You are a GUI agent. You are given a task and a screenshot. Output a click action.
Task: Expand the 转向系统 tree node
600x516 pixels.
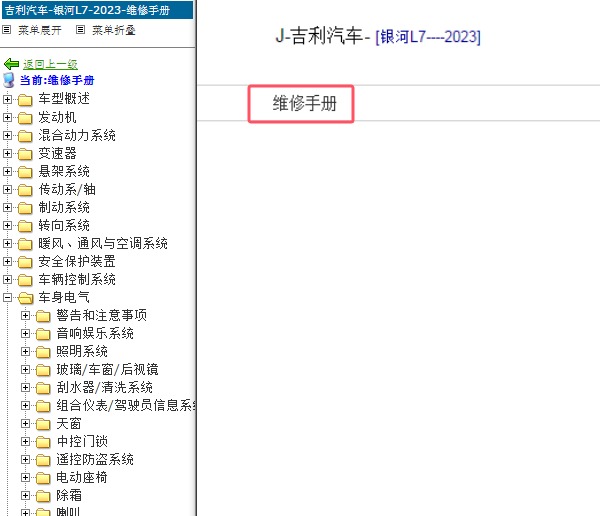7,225
